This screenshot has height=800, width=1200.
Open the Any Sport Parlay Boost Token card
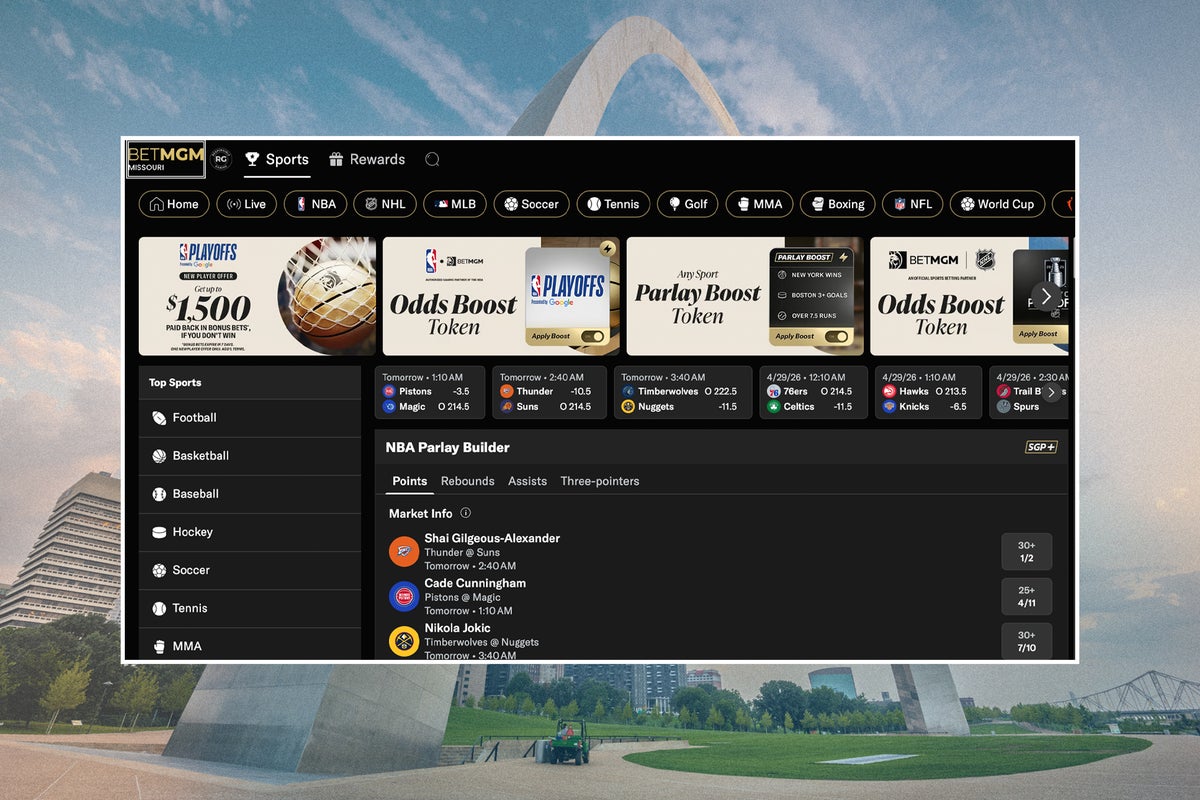[745, 296]
